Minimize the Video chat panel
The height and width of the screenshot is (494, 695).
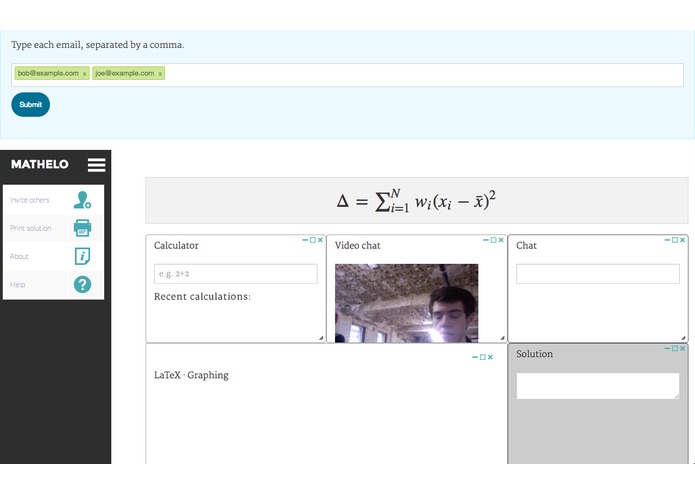coord(486,240)
